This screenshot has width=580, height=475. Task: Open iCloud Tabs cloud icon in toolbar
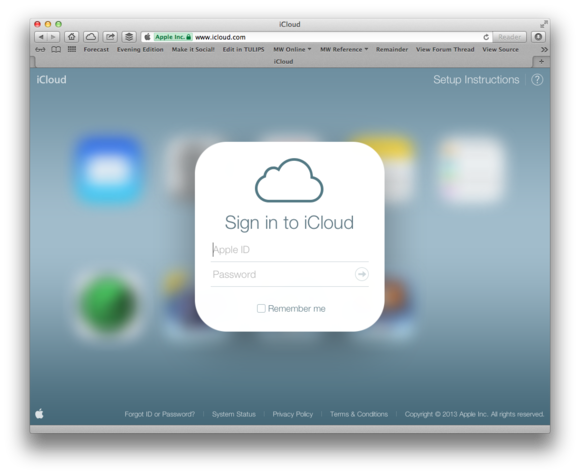tap(91, 37)
